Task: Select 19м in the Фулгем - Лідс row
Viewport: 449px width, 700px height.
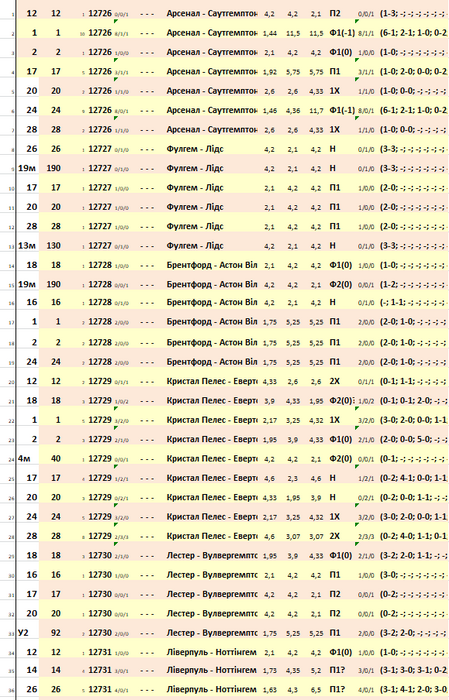Action: pos(26,168)
